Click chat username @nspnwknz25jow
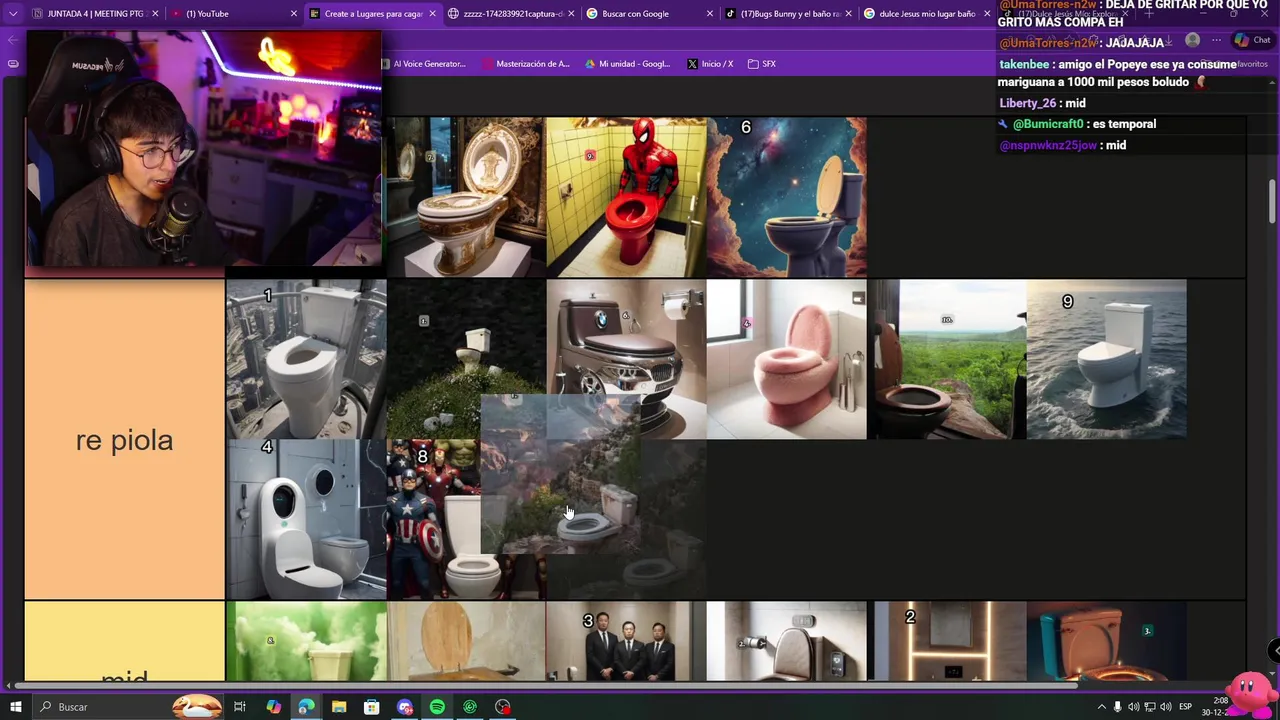Viewport: 1280px width, 720px height. (1048, 145)
